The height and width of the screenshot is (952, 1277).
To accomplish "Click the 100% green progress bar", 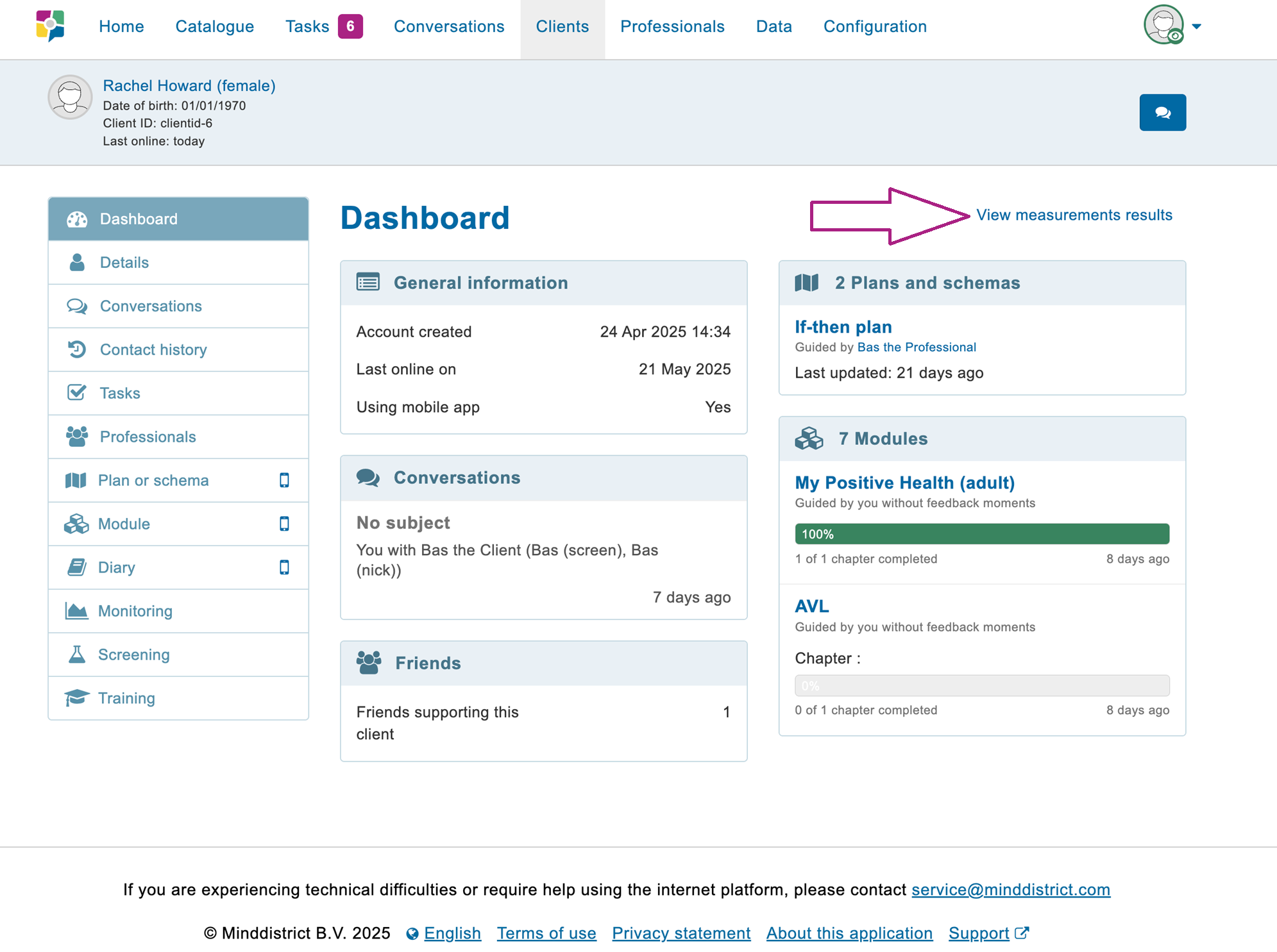I will pyautogui.click(x=981, y=534).
